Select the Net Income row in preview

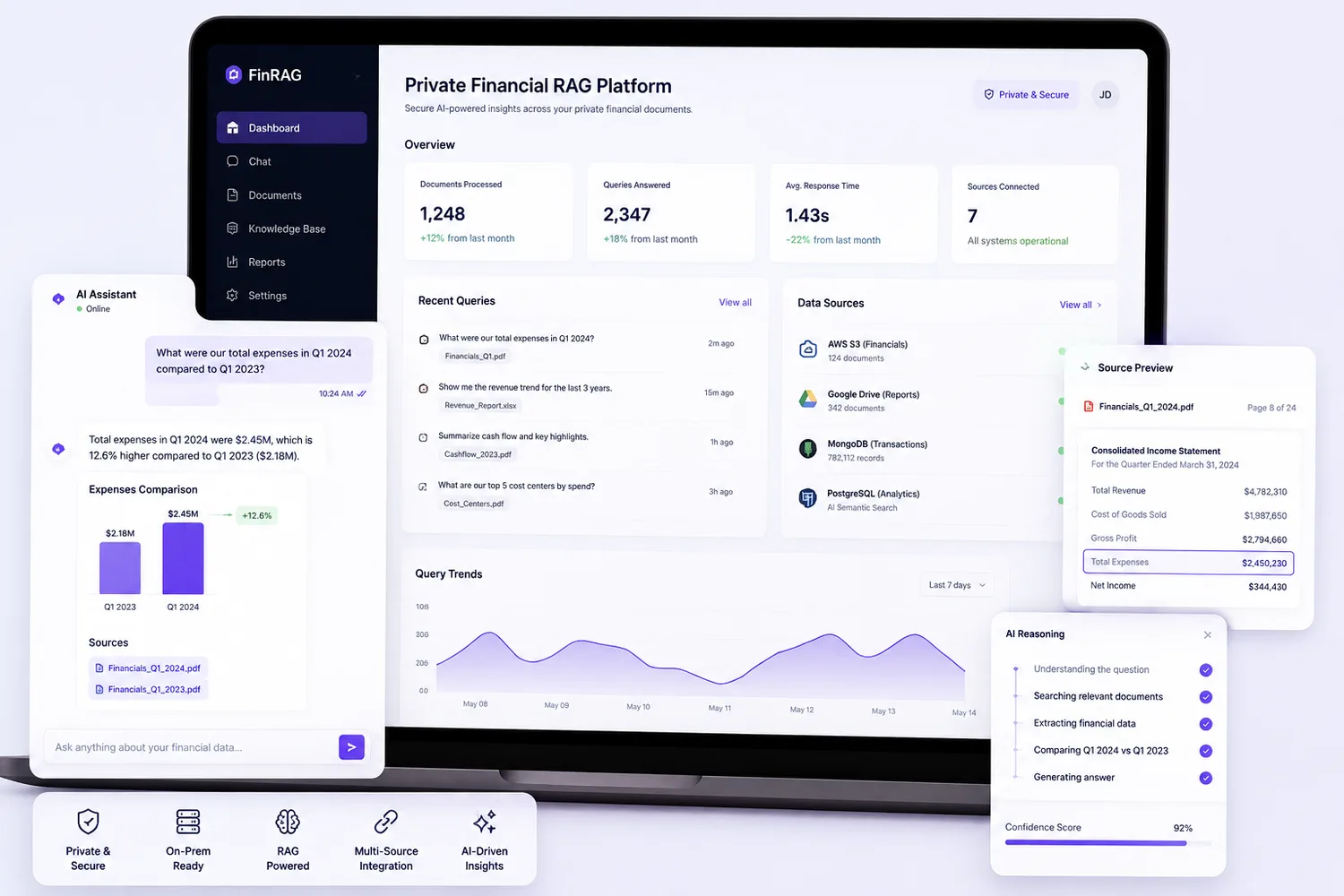click(x=1188, y=586)
